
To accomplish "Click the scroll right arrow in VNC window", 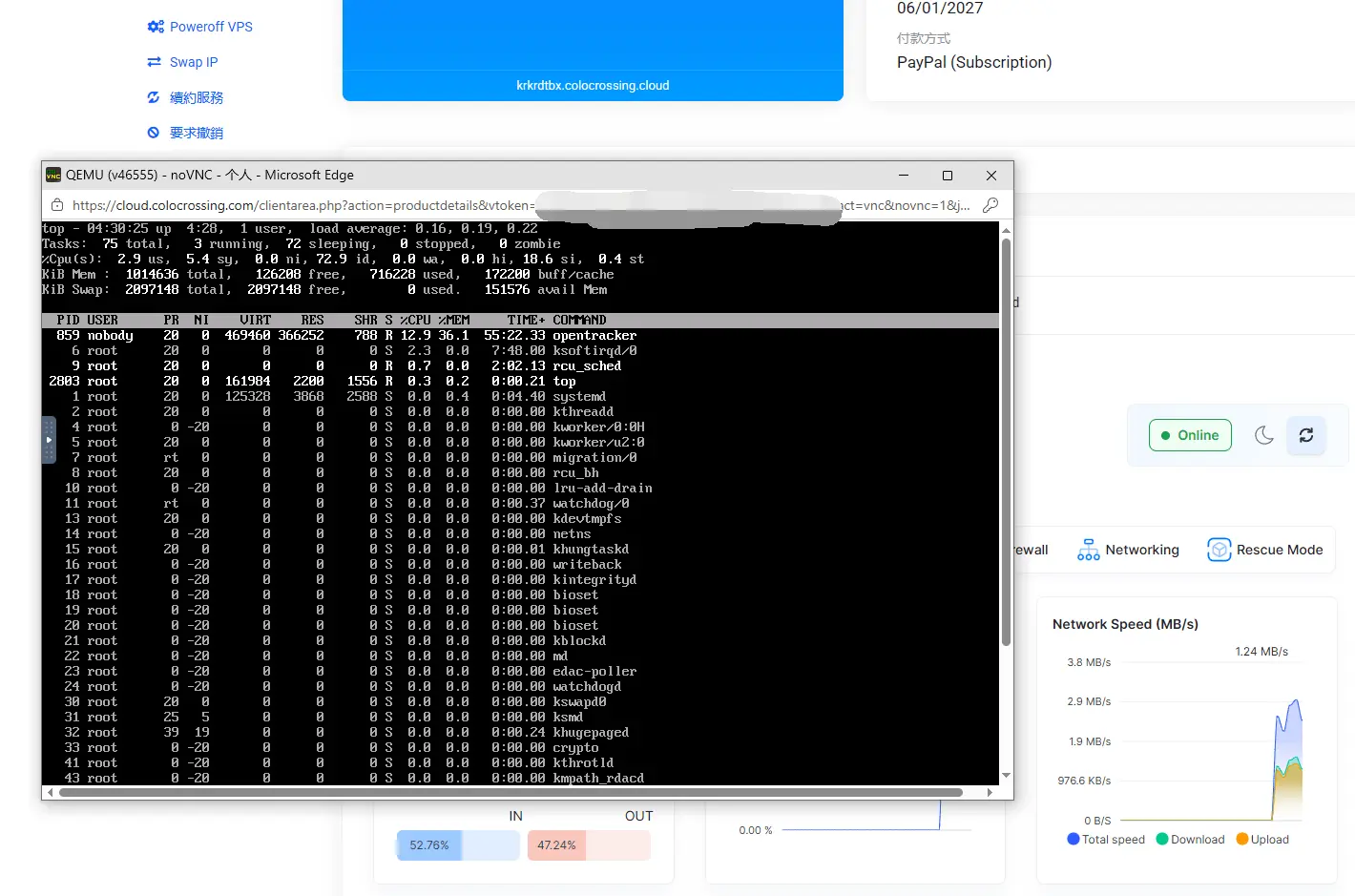I will click(x=990, y=792).
